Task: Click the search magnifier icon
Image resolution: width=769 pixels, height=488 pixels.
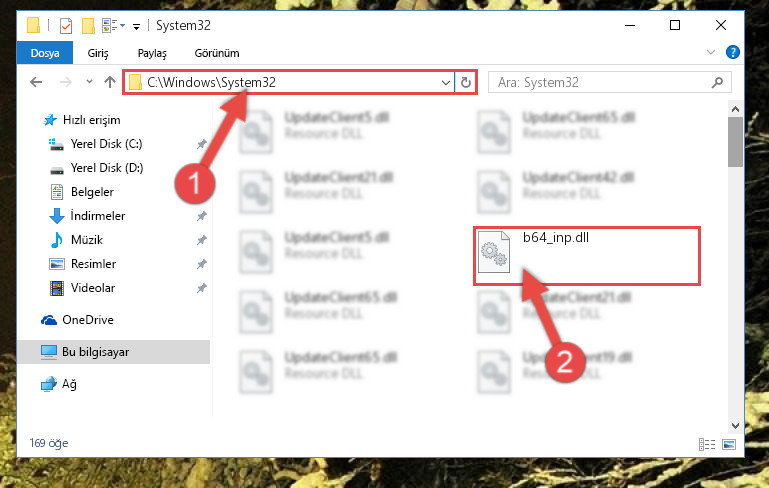Action: [717, 82]
